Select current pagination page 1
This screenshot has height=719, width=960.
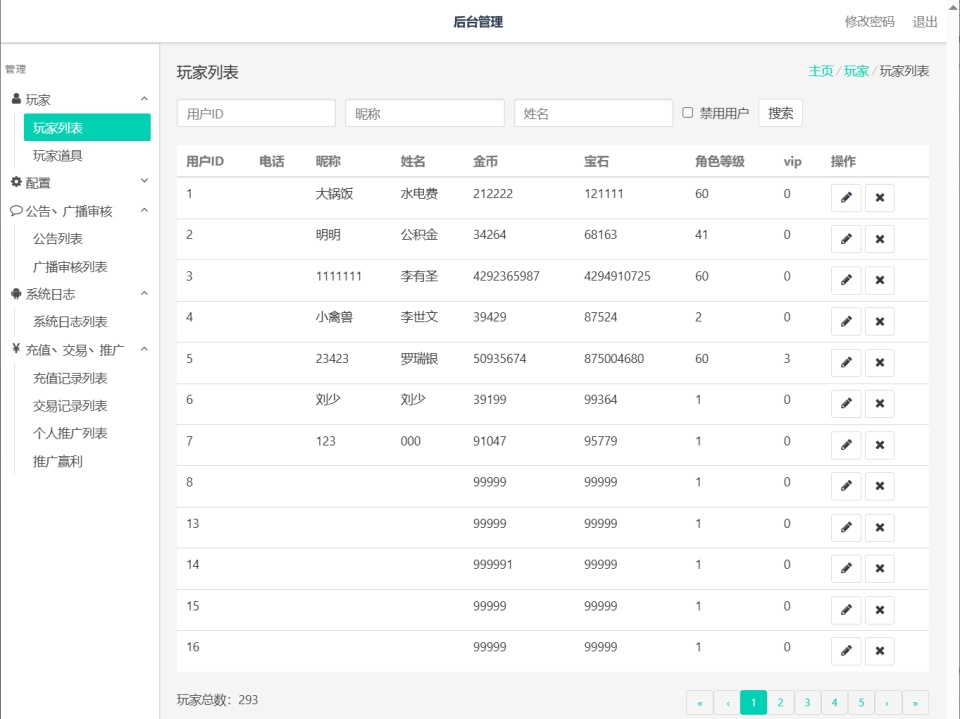pos(754,702)
